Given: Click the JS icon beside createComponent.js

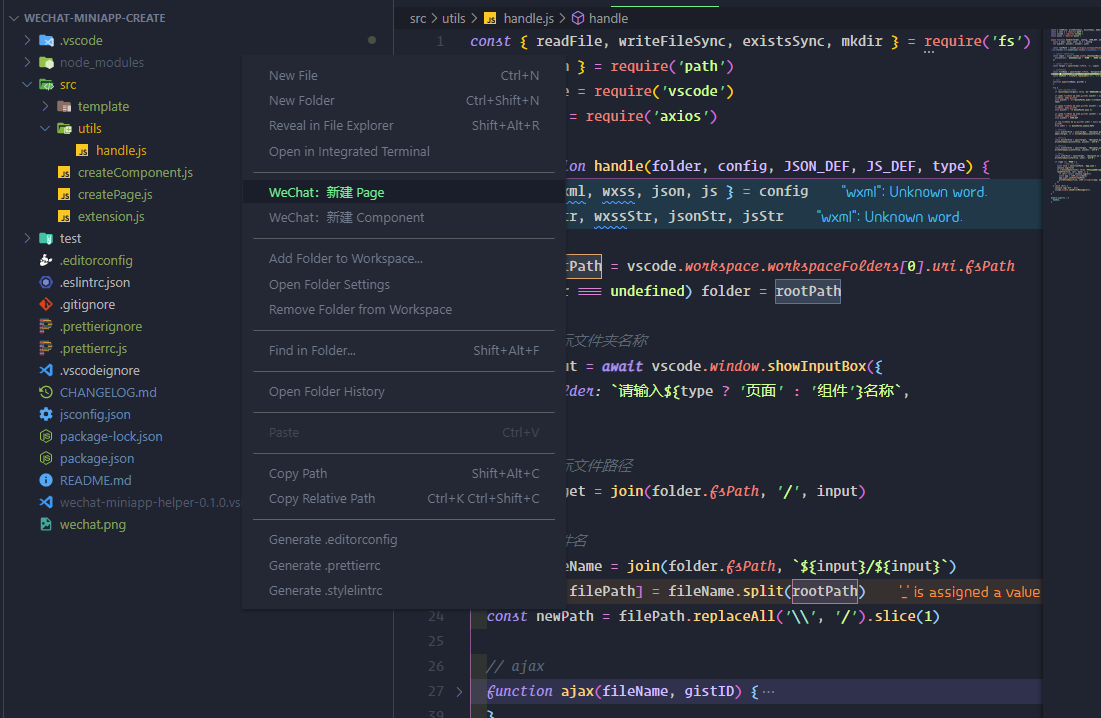Looking at the screenshot, I should [x=64, y=173].
